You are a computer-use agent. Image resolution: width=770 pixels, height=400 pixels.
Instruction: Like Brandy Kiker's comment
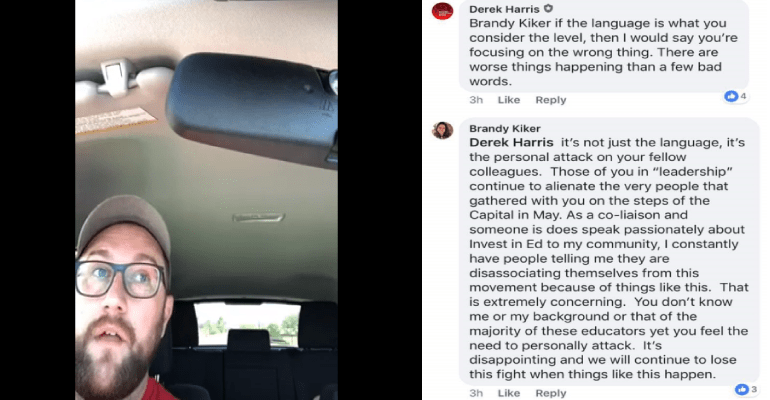pyautogui.click(x=509, y=393)
